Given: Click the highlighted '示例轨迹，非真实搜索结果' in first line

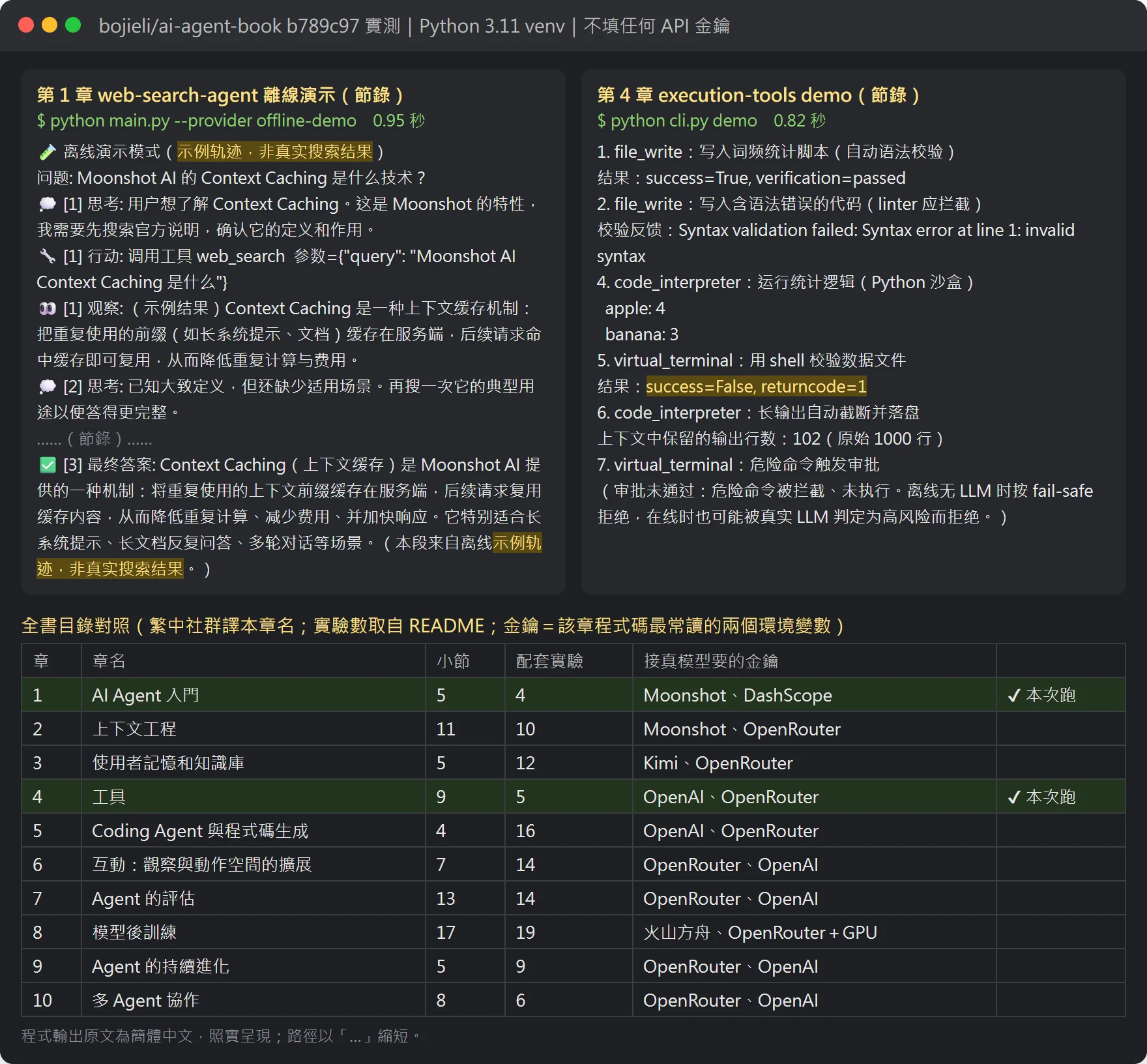Looking at the screenshot, I should (x=274, y=152).
